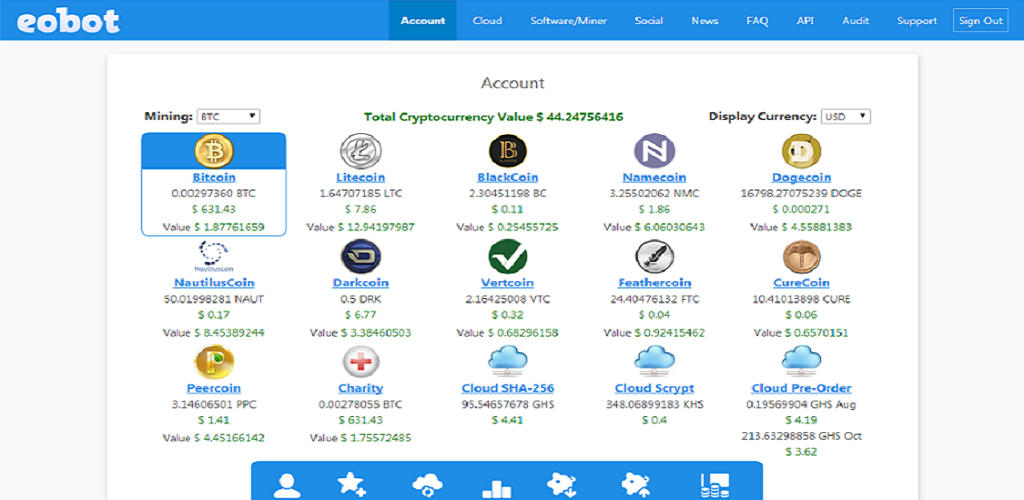The image size is (1024, 500).
Task: Go to the Cloud menu item
Action: [487, 20]
